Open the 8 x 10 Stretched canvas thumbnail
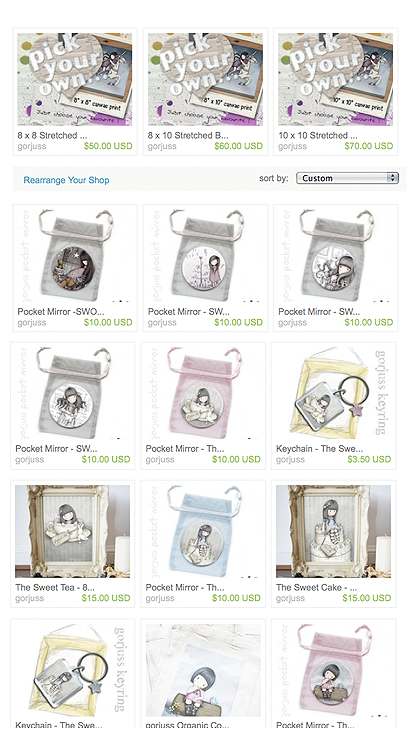This screenshot has width=419, height=749. pyautogui.click(x=205, y=79)
